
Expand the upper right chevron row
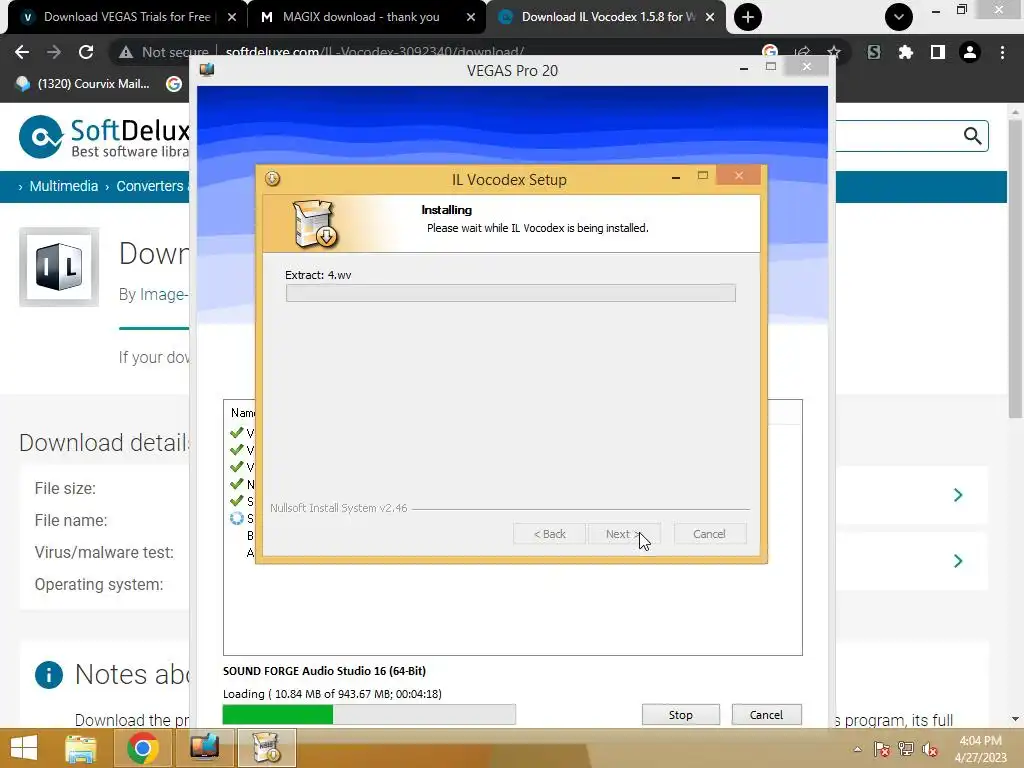tap(958, 495)
